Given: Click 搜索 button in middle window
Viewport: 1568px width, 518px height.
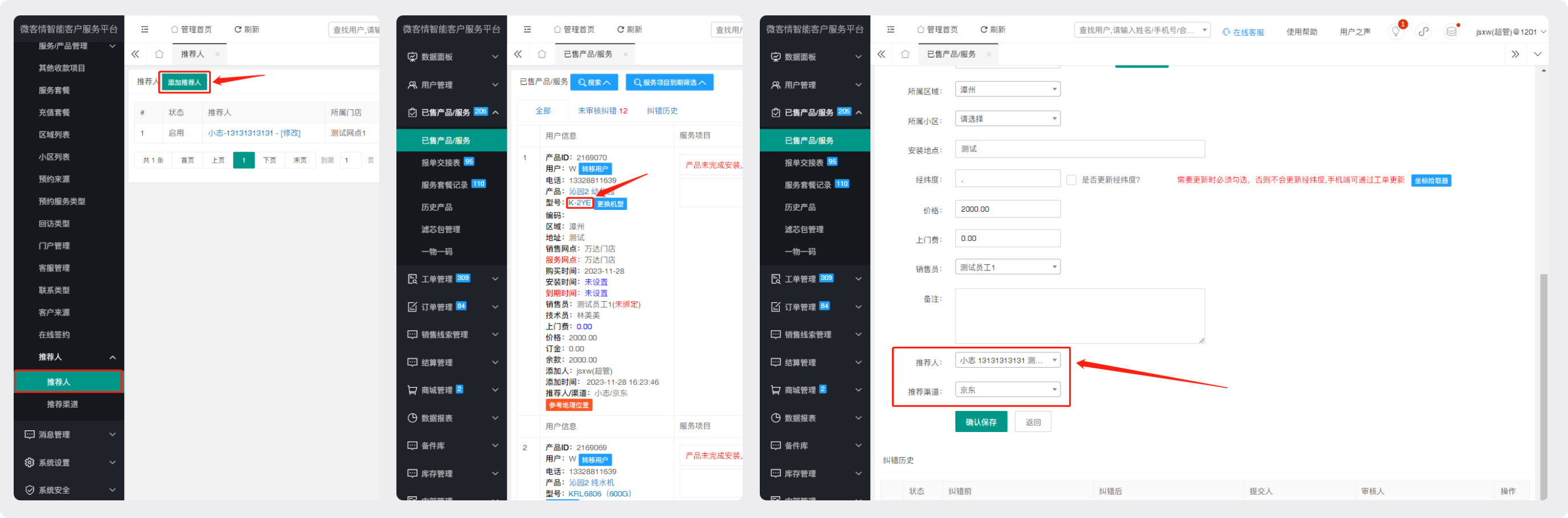Looking at the screenshot, I should coord(594,82).
